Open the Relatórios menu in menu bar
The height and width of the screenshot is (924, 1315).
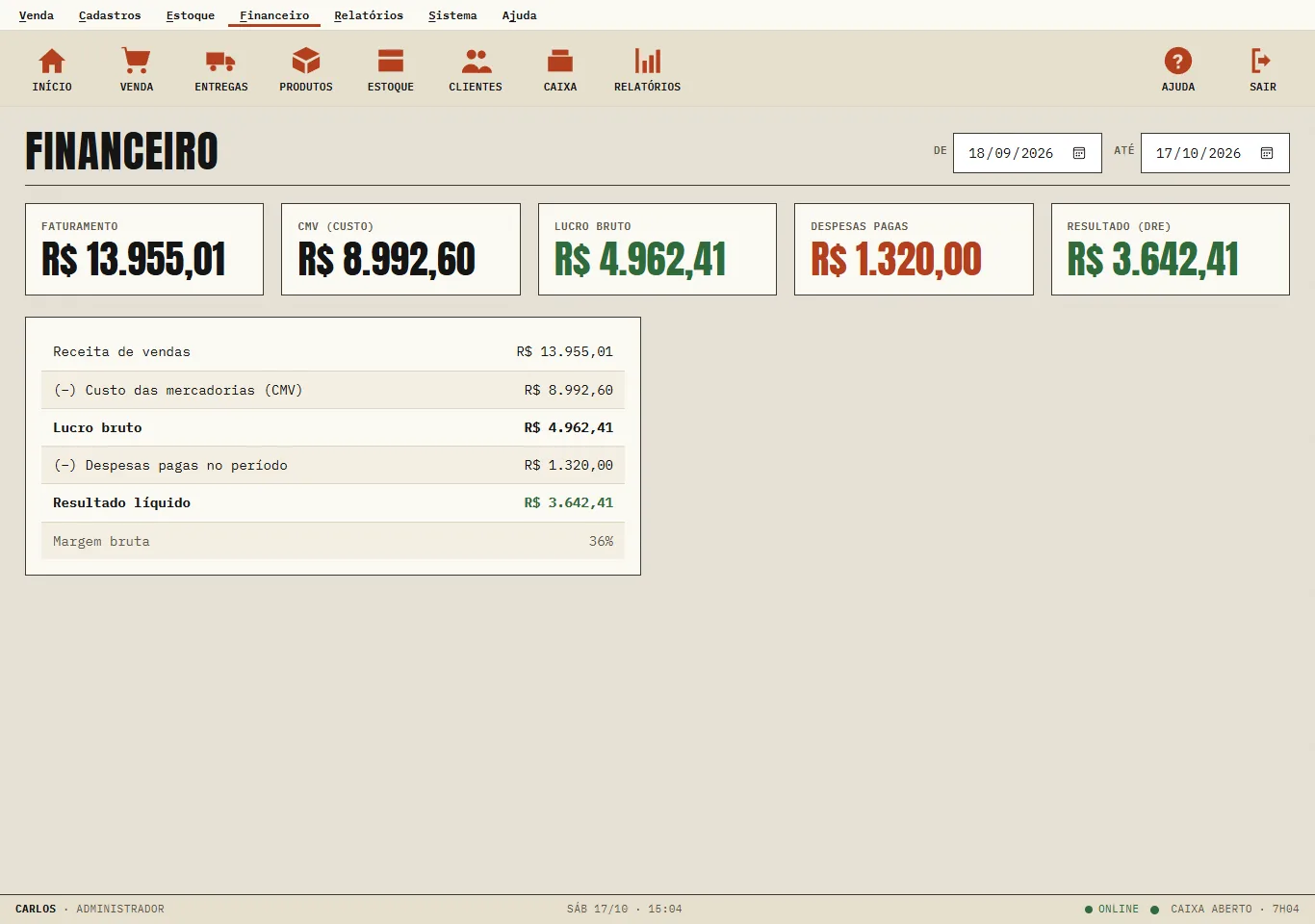pos(369,15)
